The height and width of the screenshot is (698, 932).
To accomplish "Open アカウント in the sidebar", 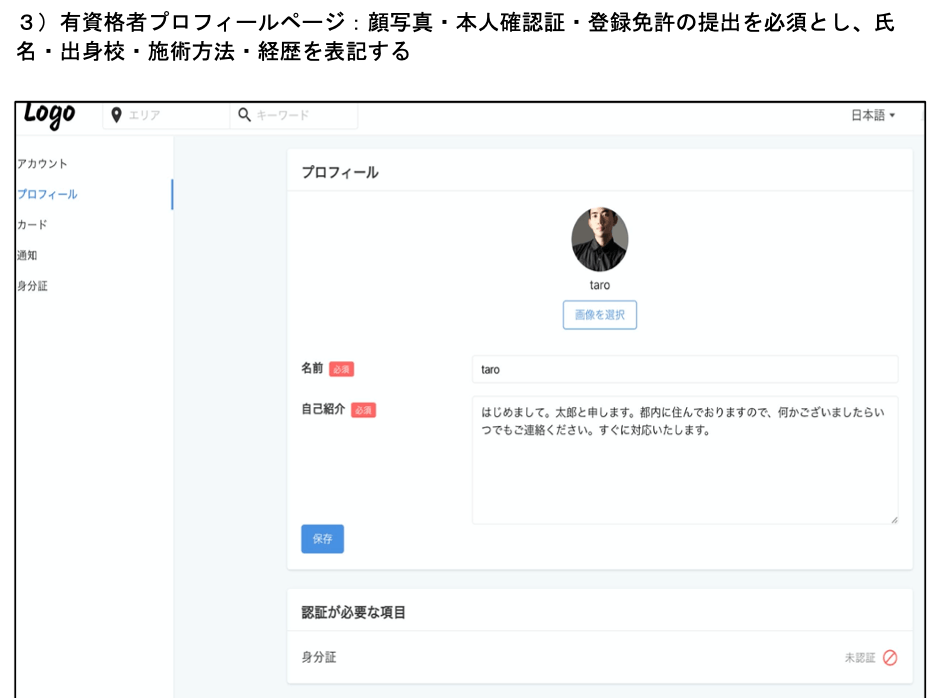I will tap(43, 164).
